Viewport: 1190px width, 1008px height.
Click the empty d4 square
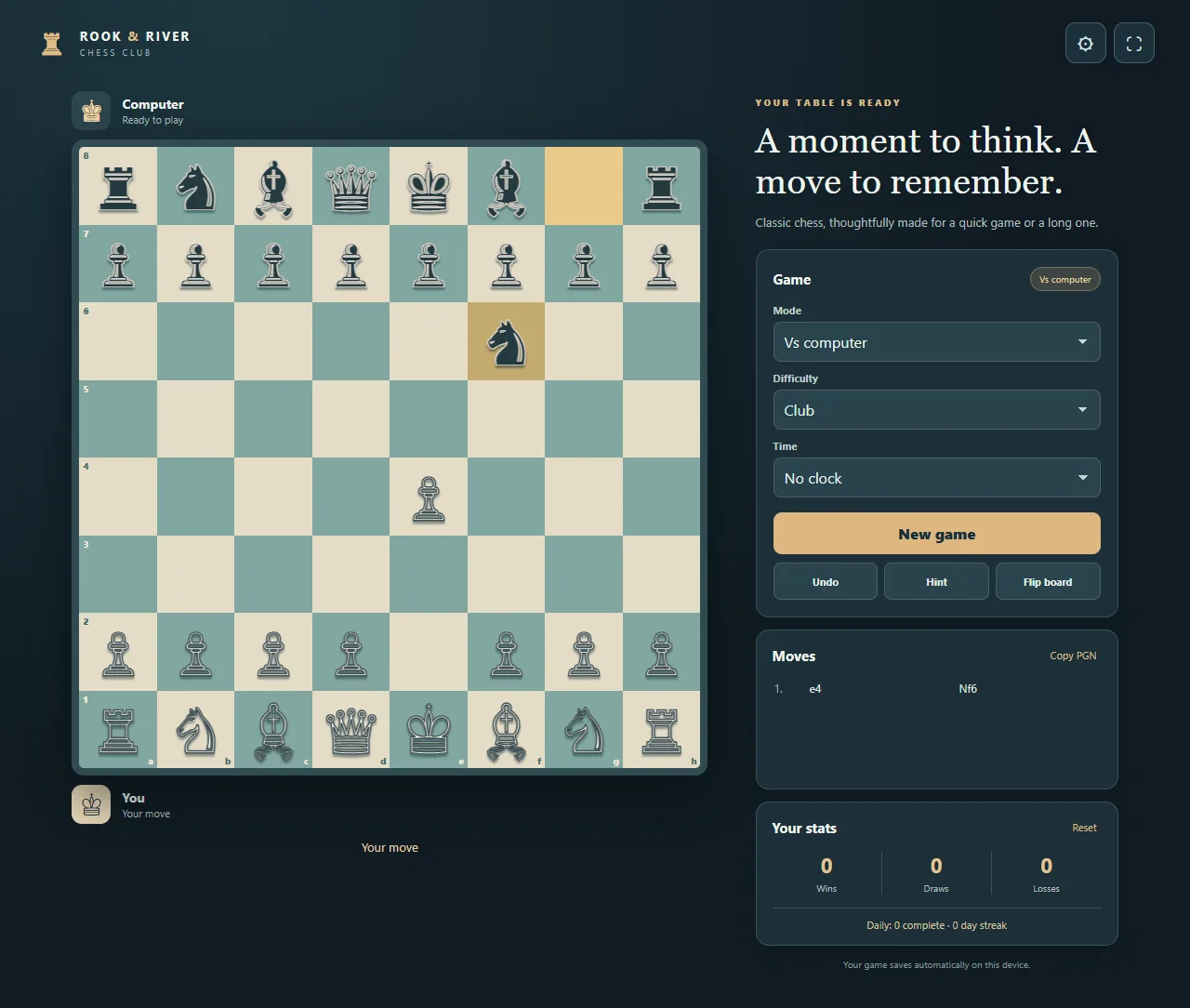coord(350,497)
